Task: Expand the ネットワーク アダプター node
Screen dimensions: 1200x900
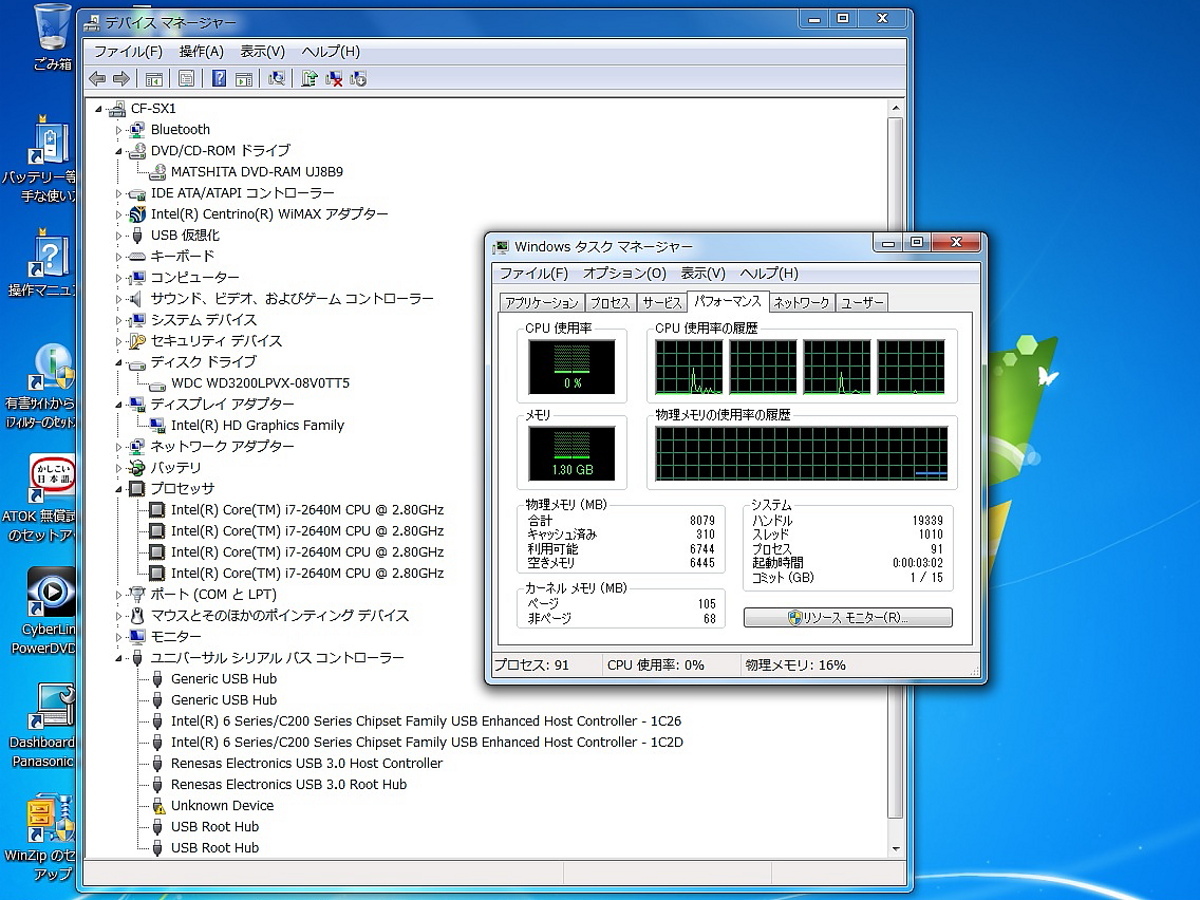Action: [x=118, y=447]
